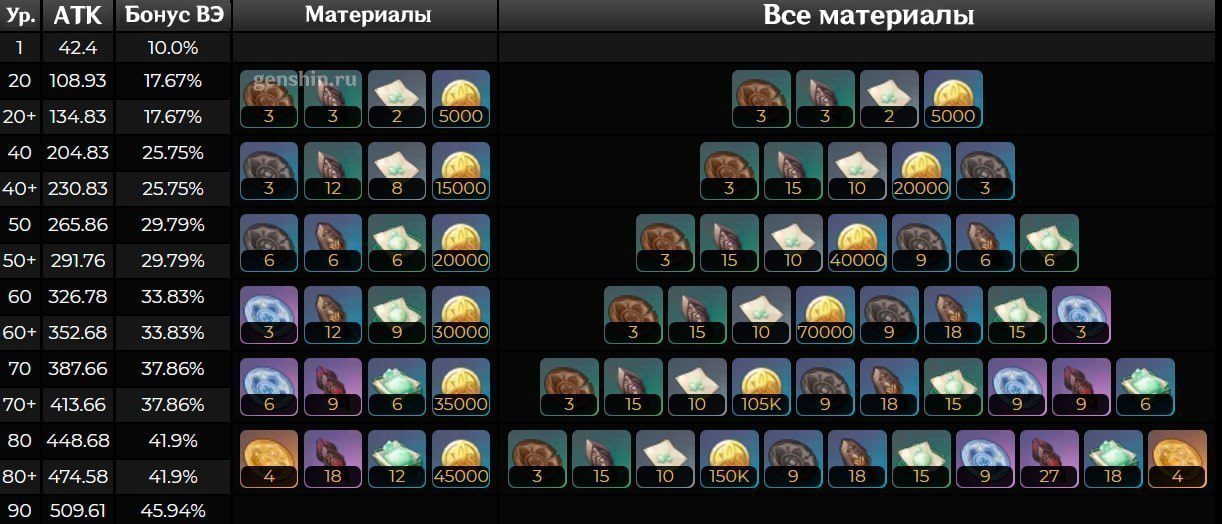Image resolution: width=1222 pixels, height=524 pixels.
Task: Click the purple material icon labeled 27
Action: point(1049,459)
